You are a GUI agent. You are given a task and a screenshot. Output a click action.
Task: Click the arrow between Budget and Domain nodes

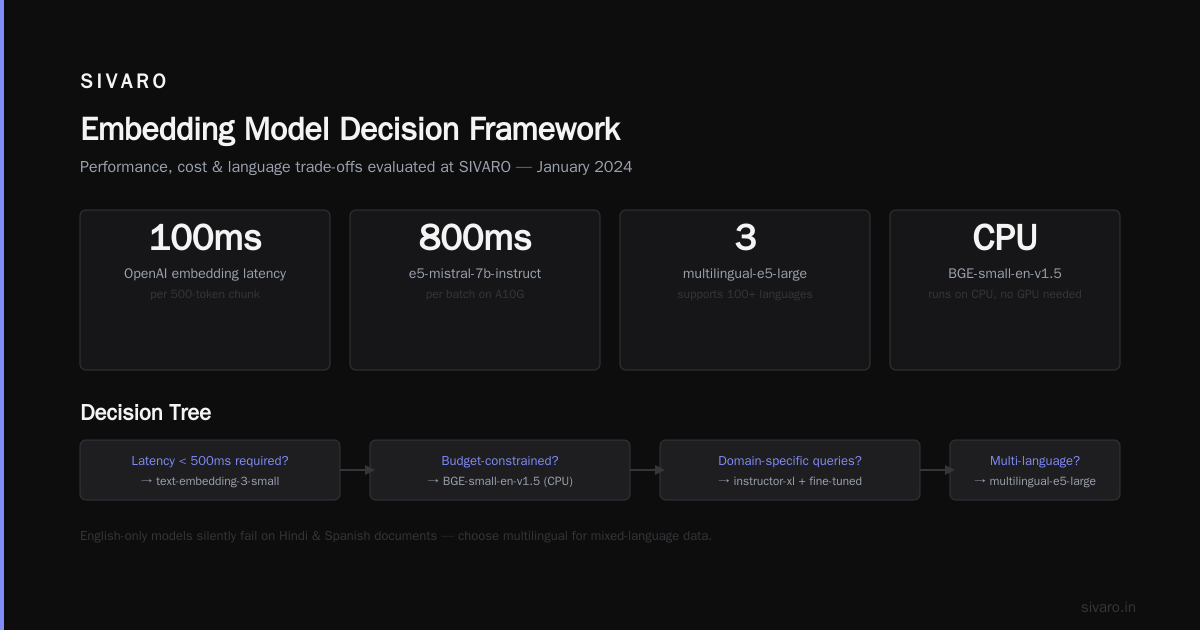[x=645, y=470]
